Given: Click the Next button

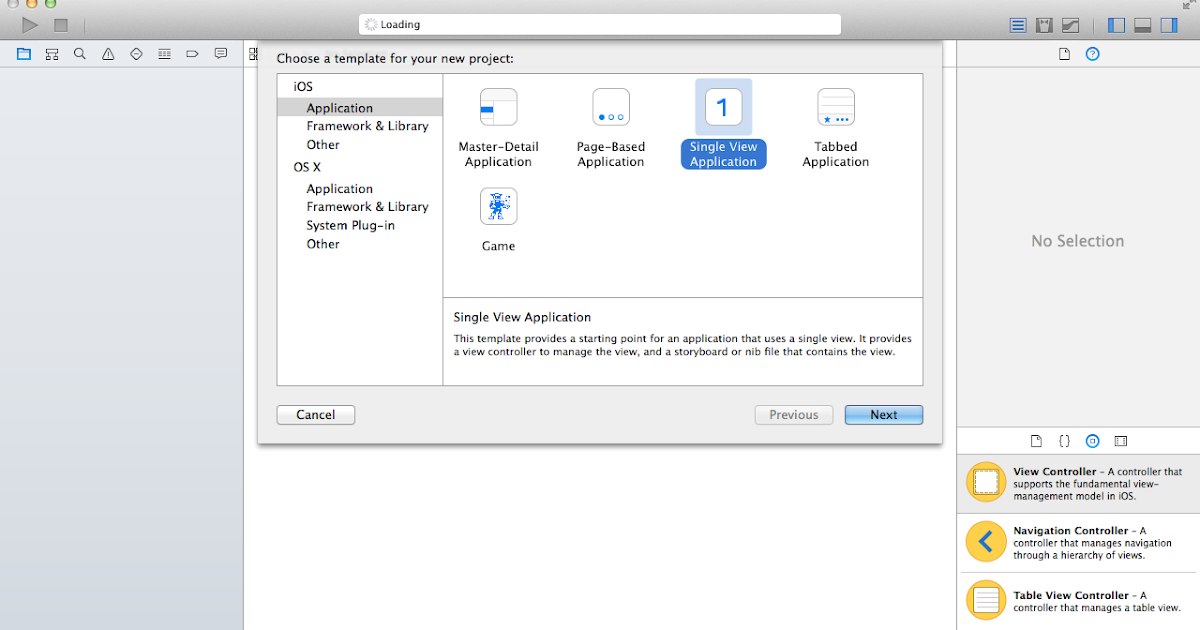Looking at the screenshot, I should tap(883, 414).
